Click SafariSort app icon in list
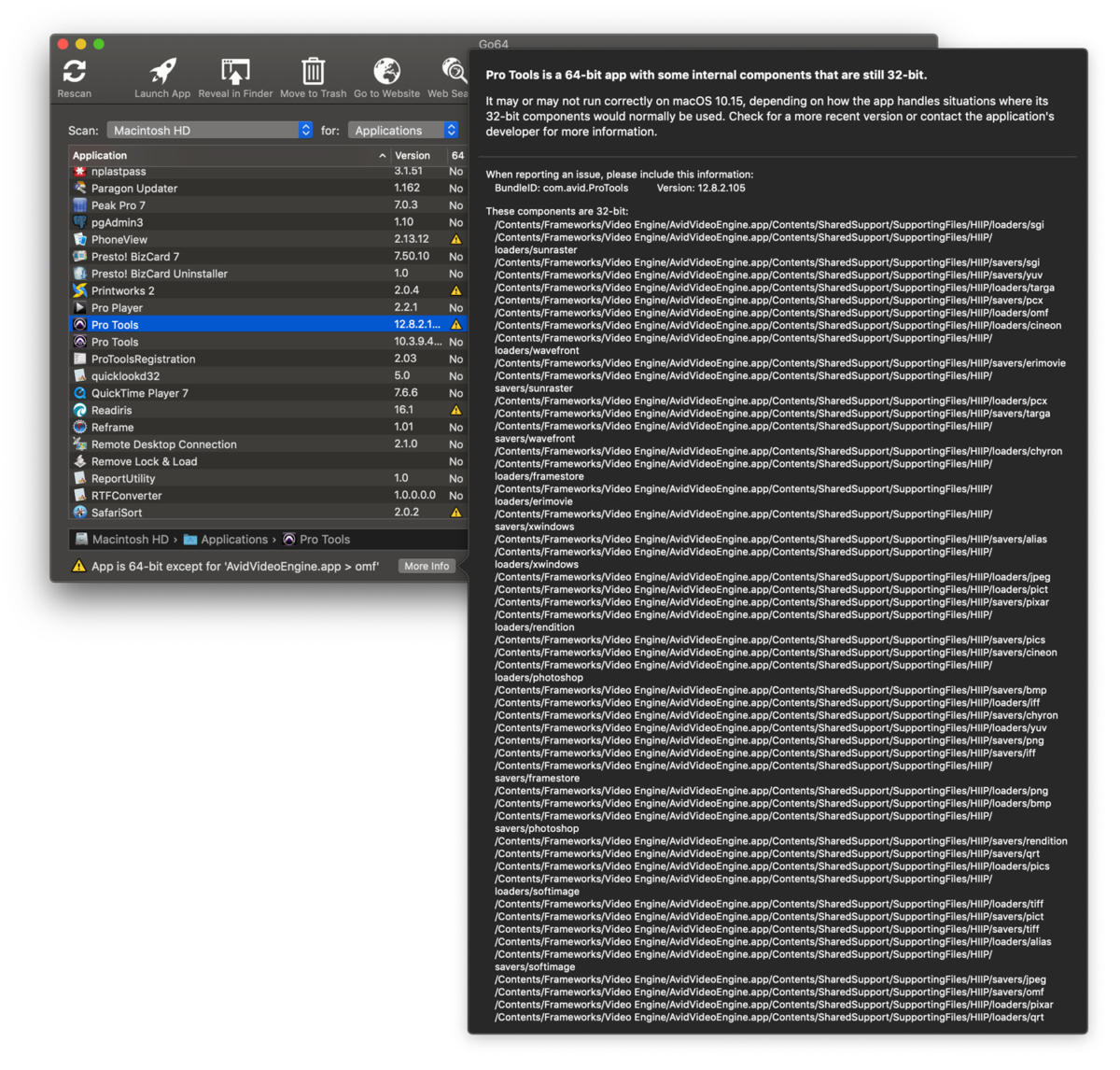 80,513
